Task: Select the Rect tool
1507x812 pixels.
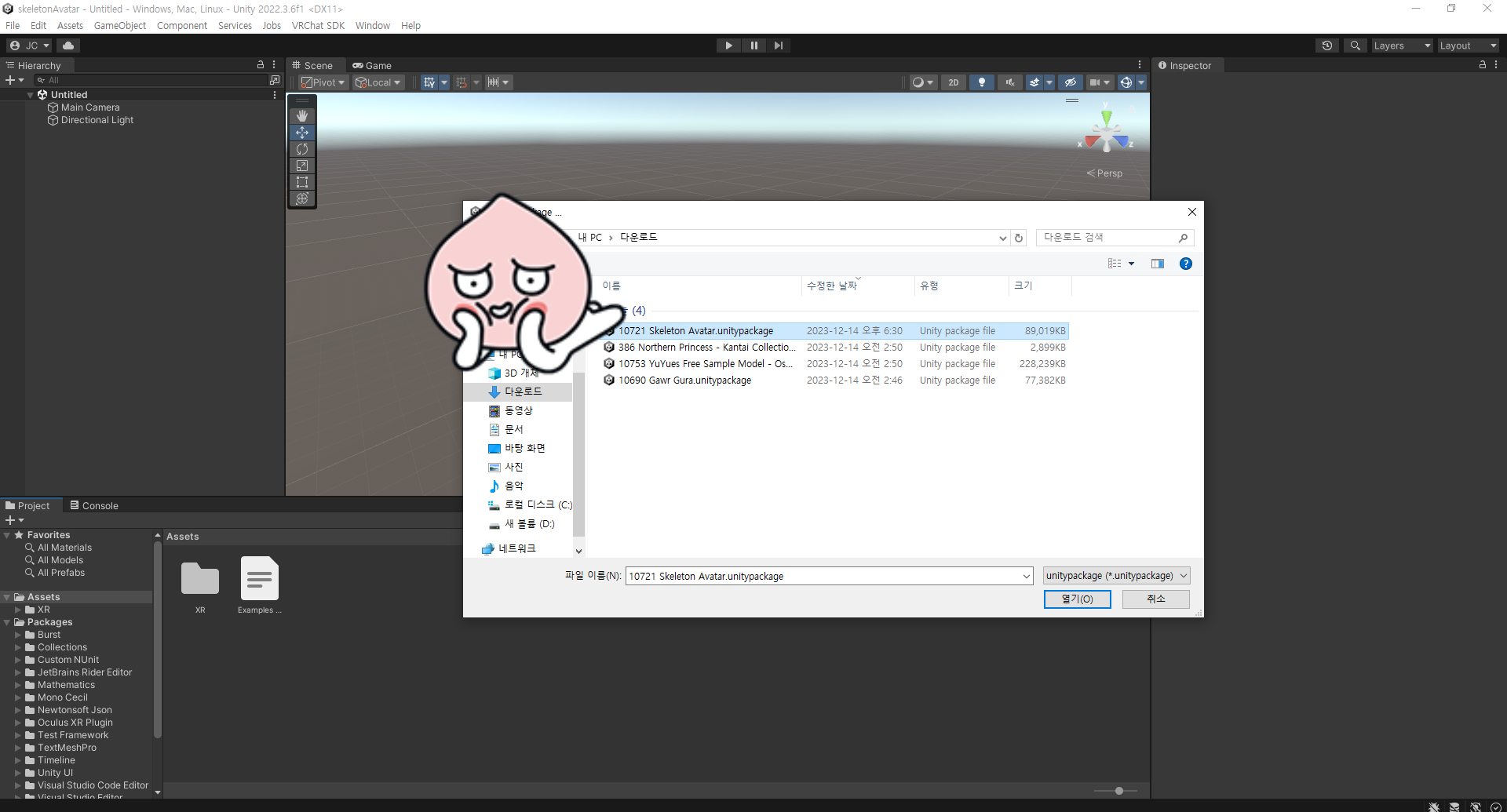Action: 302,182
